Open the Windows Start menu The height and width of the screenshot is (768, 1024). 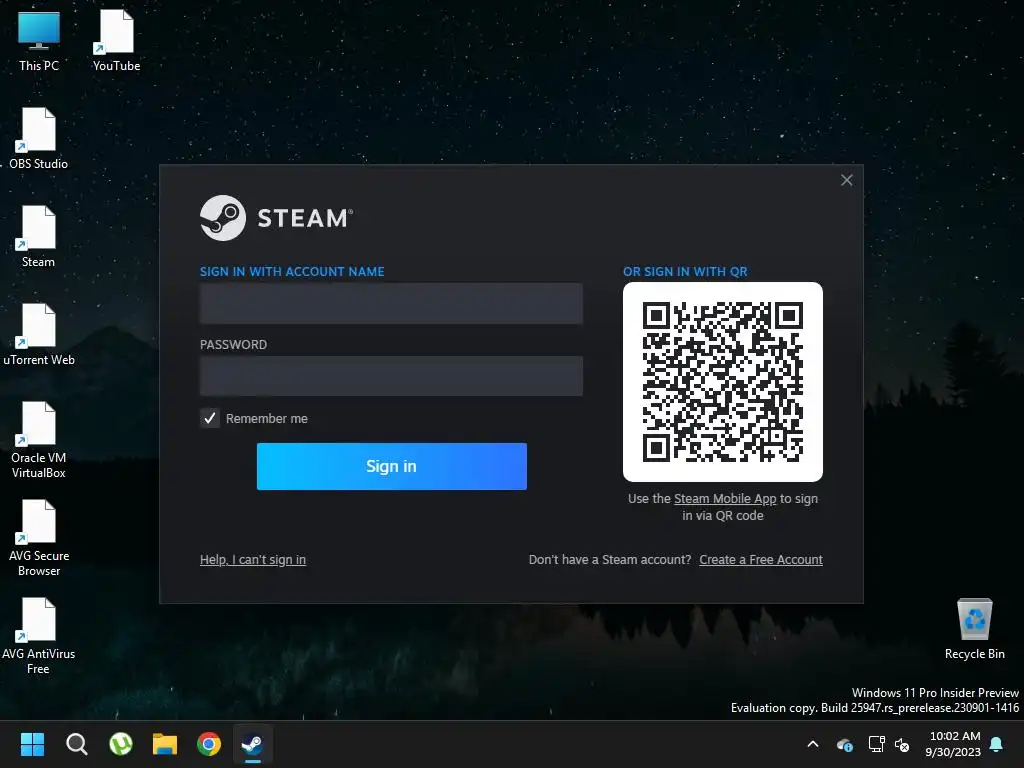pyautogui.click(x=32, y=744)
